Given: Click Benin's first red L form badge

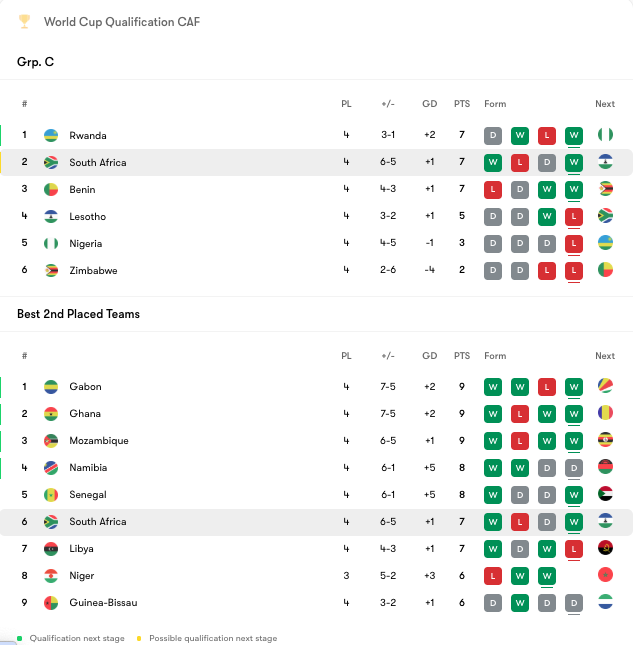Looking at the screenshot, I should pos(493,190).
